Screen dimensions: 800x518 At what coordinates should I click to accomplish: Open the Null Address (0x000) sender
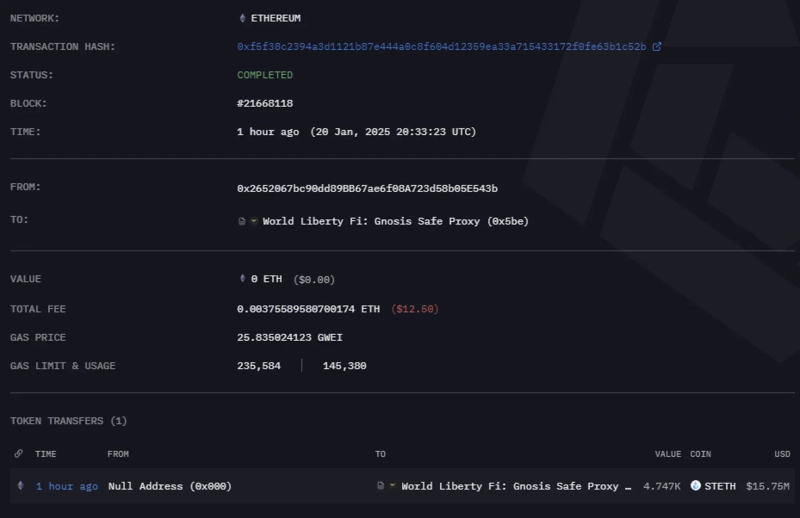pos(169,486)
